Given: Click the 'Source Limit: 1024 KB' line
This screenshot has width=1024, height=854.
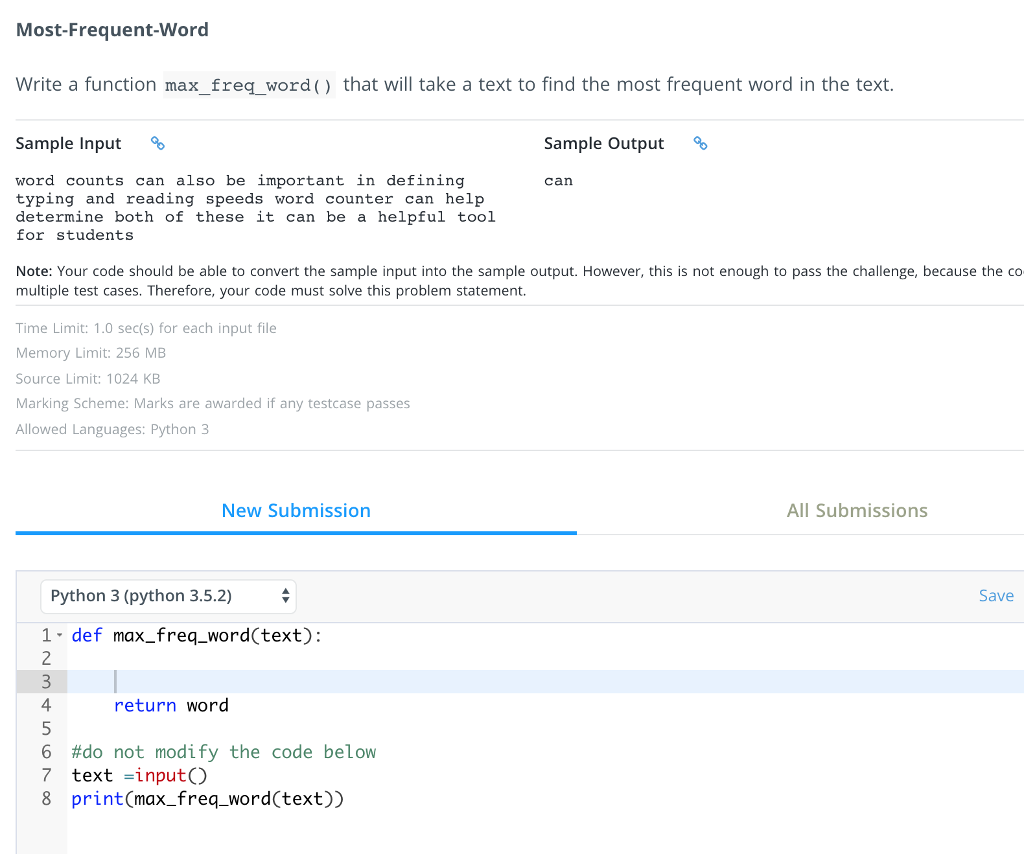Looking at the screenshot, I should click(x=88, y=379).
